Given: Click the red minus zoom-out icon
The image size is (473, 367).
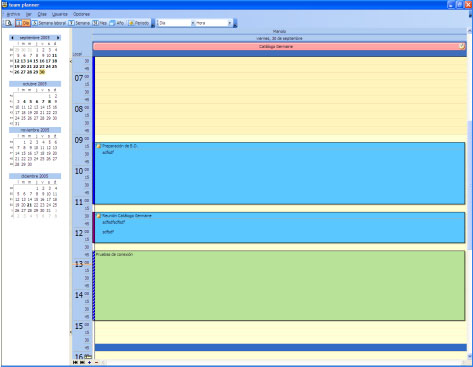Looking at the screenshot, I should click(x=97, y=362).
